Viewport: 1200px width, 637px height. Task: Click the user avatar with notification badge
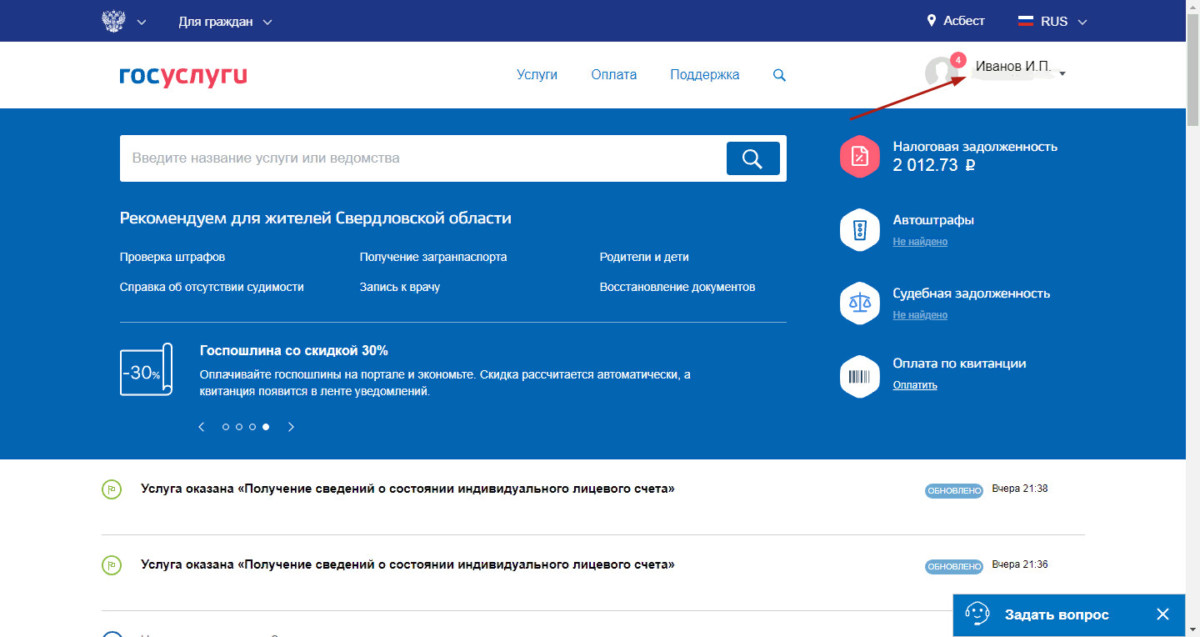(x=941, y=71)
